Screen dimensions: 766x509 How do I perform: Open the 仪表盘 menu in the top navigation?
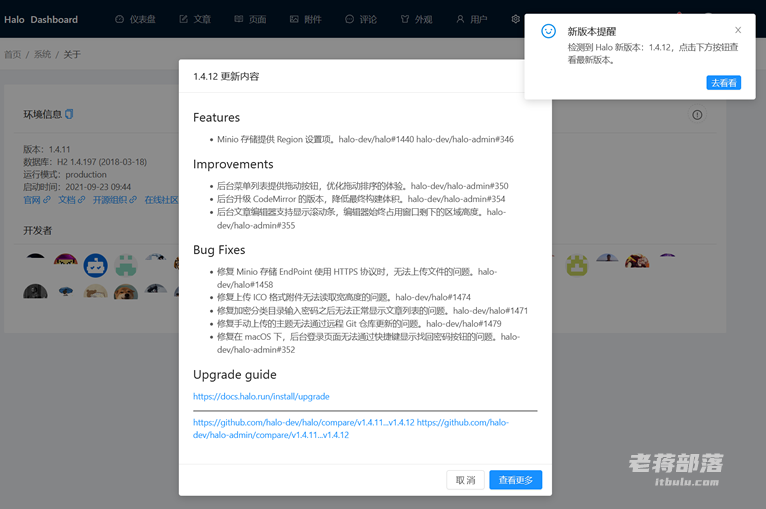click(135, 19)
